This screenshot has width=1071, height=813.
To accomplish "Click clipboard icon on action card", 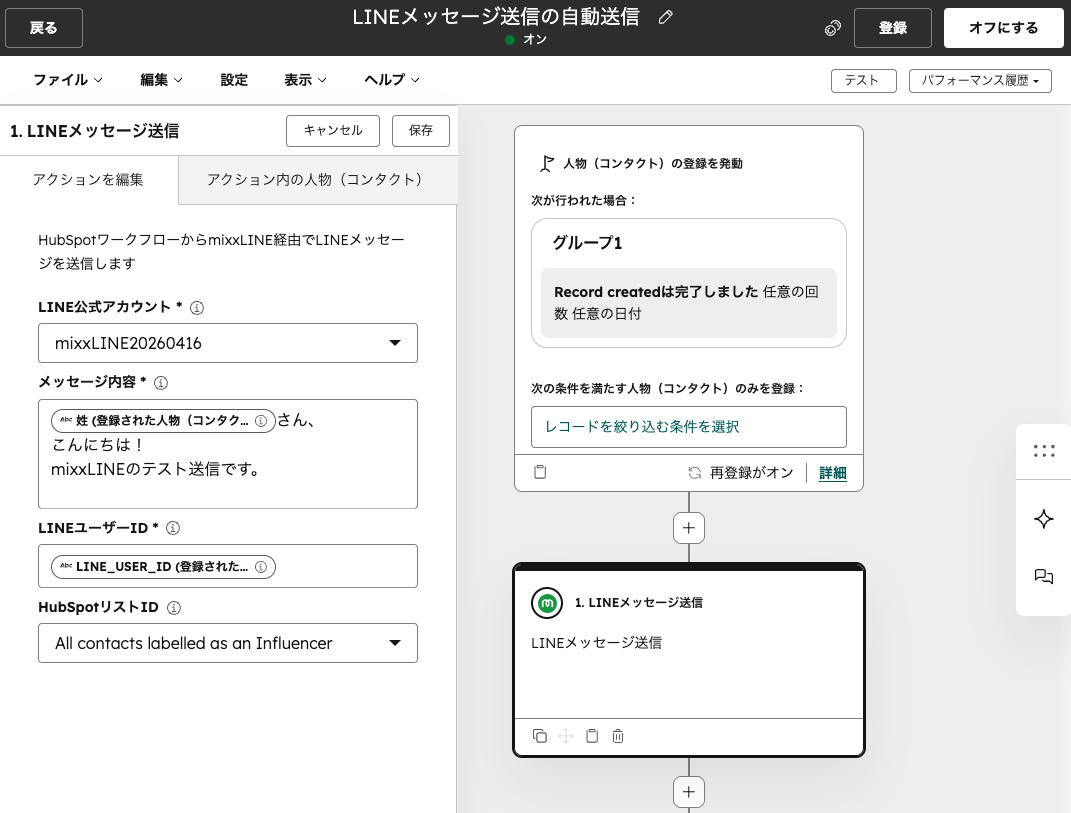I will click(x=592, y=736).
